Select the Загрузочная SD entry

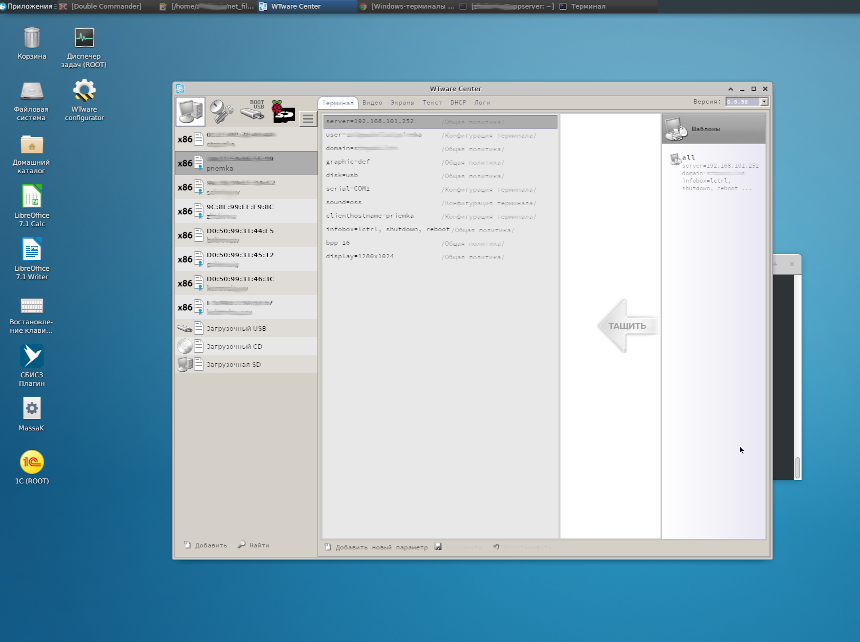click(234, 365)
